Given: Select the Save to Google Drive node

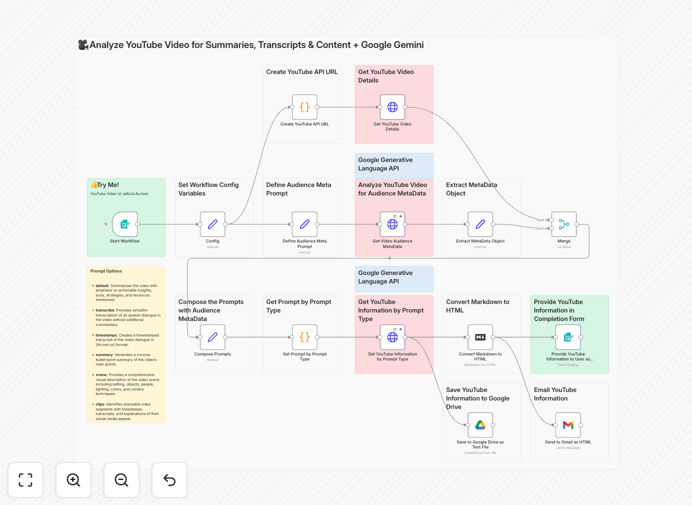Looking at the screenshot, I should pos(480,425).
